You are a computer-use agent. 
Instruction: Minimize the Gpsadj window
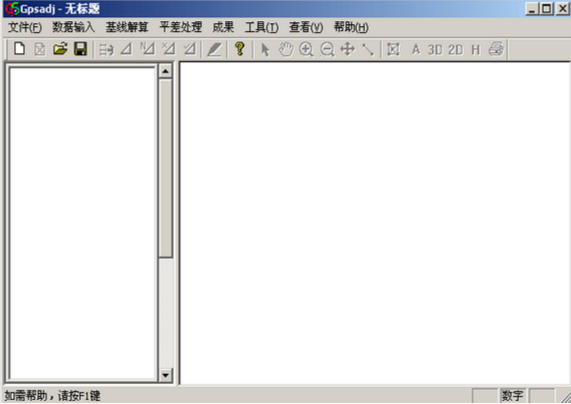coord(532,9)
